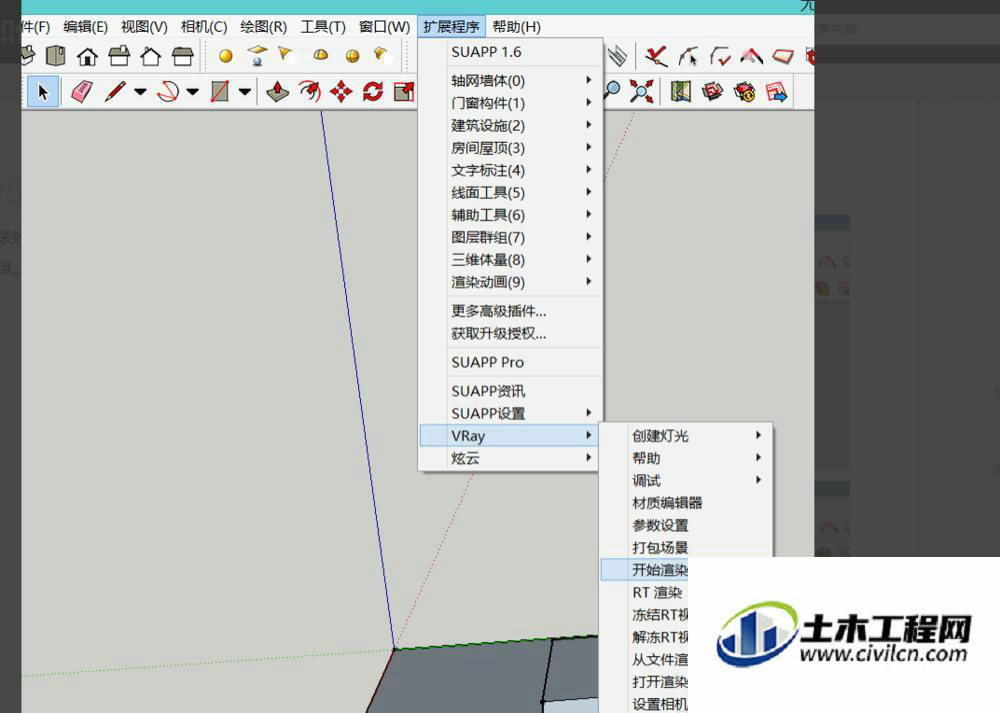
Task: Pick the pink Eraser tool
Action: click(x=81, y=92)
